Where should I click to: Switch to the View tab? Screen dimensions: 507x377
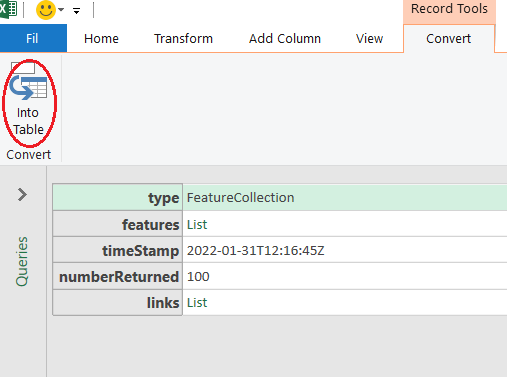pyautogui.click(x=369, y=39)
